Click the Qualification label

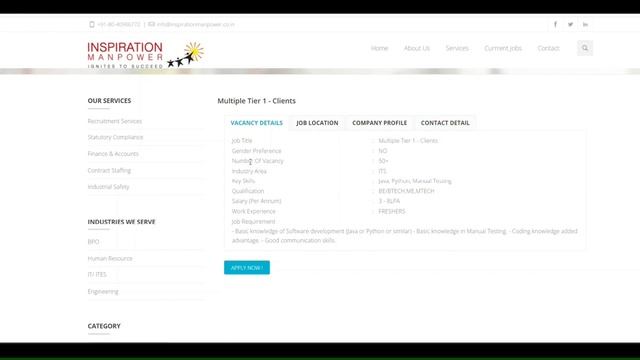[x=248, y=191]
